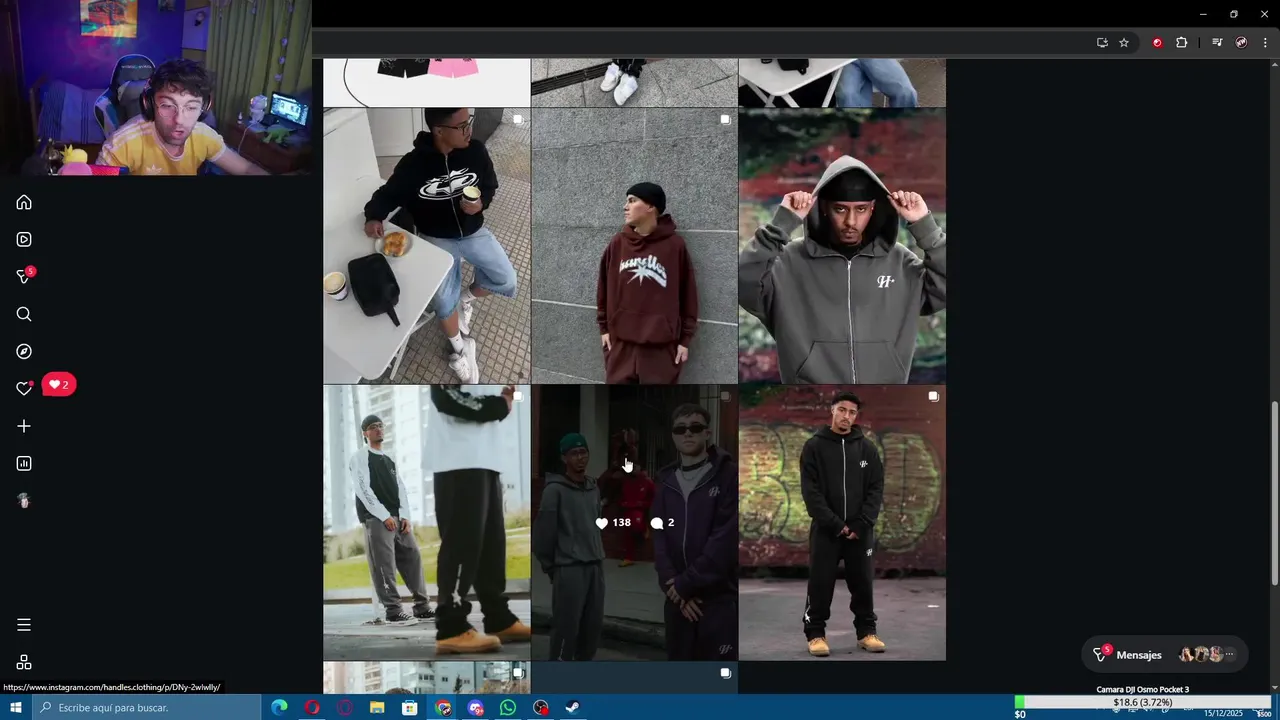
Task: Open Microsoft Store from the taskbar
Action: (x=410, y=708)
